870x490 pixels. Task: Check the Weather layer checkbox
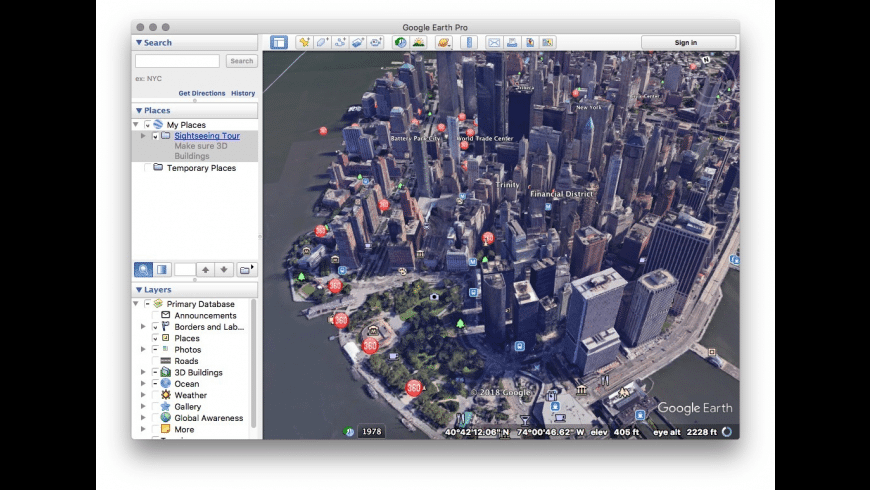(x=154, y=395)
